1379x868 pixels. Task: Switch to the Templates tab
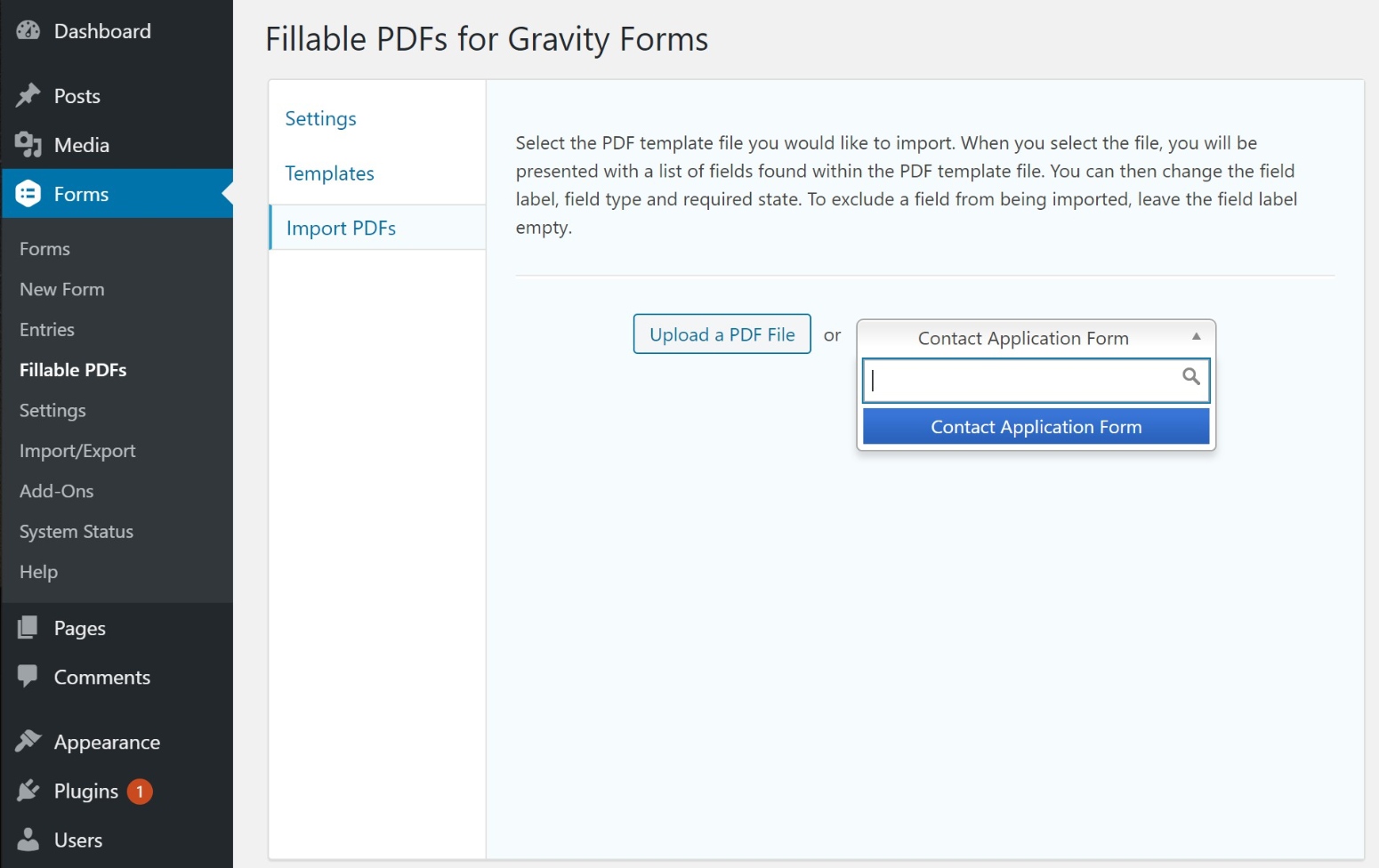point(329,173)
